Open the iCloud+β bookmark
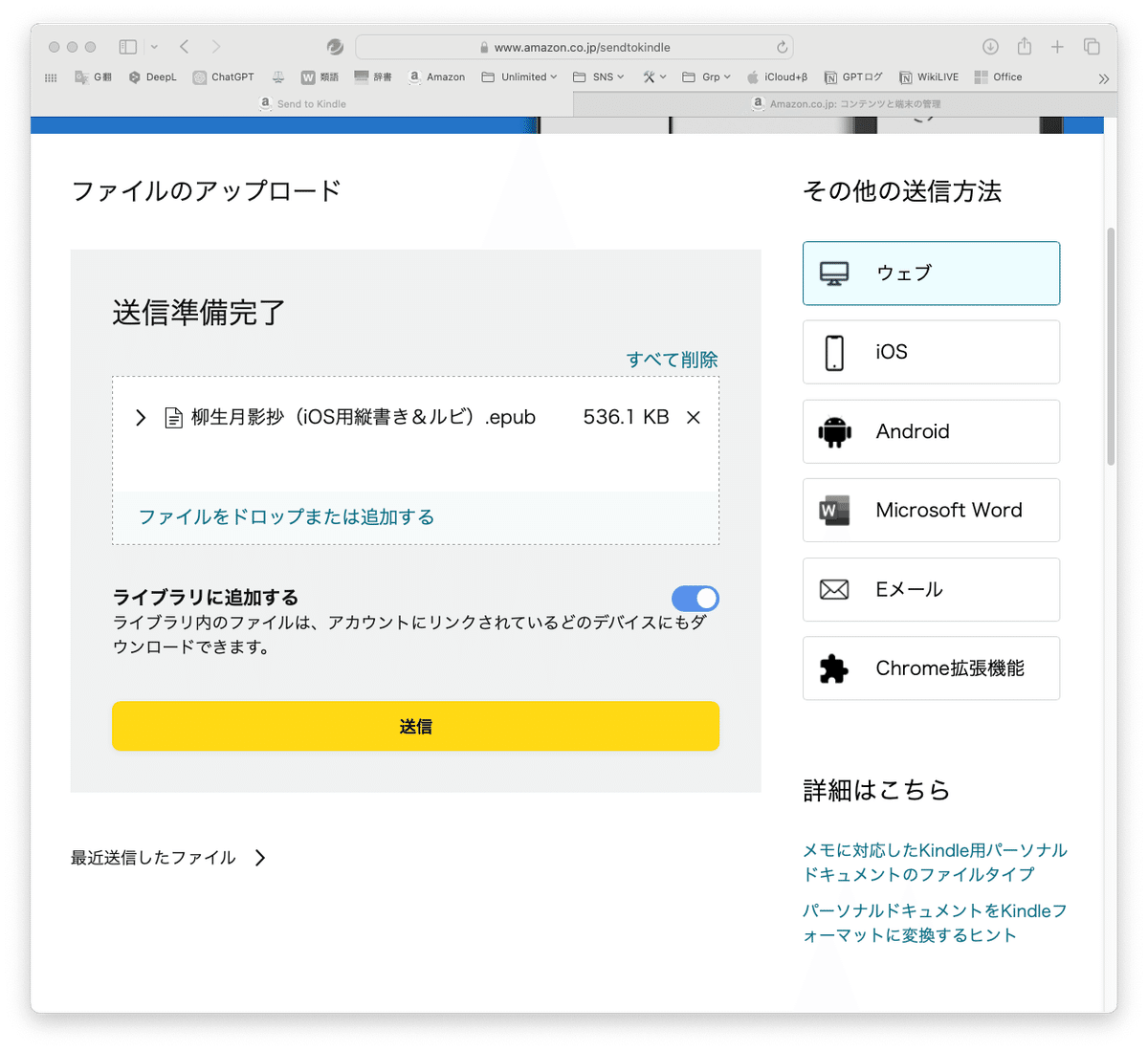1148x1051 pixels. pyautogui.click(x=777, y=77)
